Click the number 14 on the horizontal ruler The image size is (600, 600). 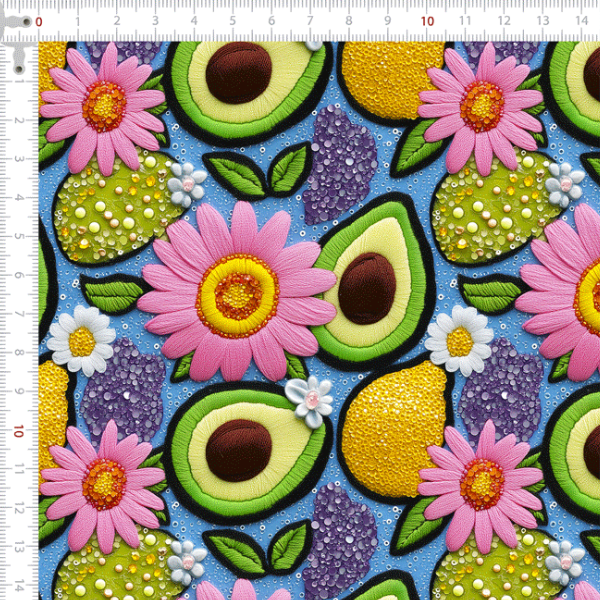[x=582, y=21]
